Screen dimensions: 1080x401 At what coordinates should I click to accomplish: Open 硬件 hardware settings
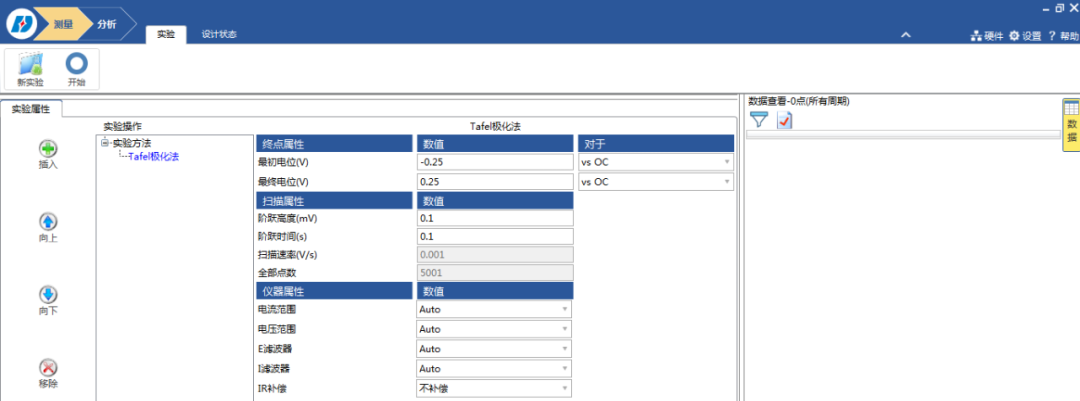point(986,36)
